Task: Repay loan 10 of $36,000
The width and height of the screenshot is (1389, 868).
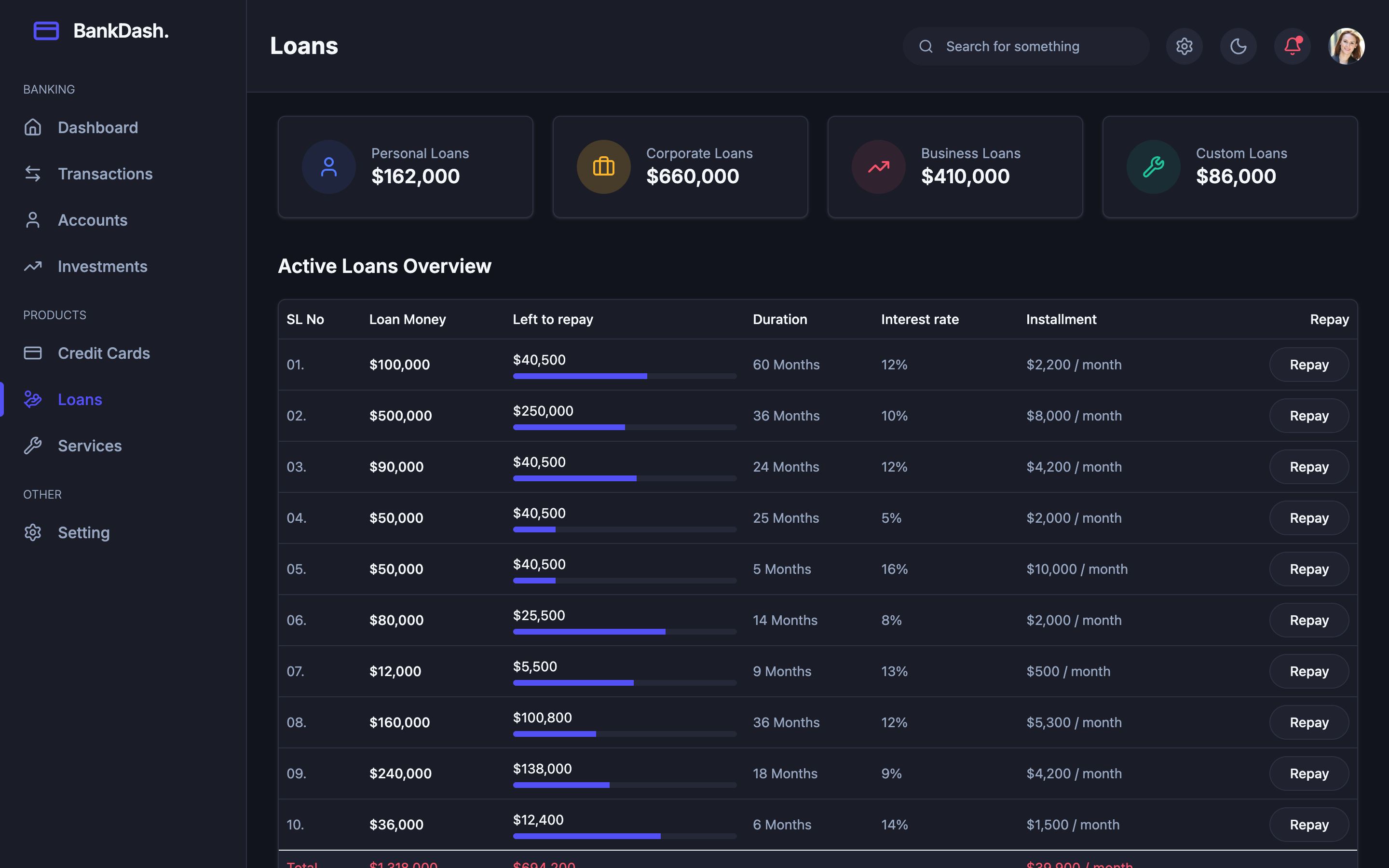Action: click(1308, 825)
